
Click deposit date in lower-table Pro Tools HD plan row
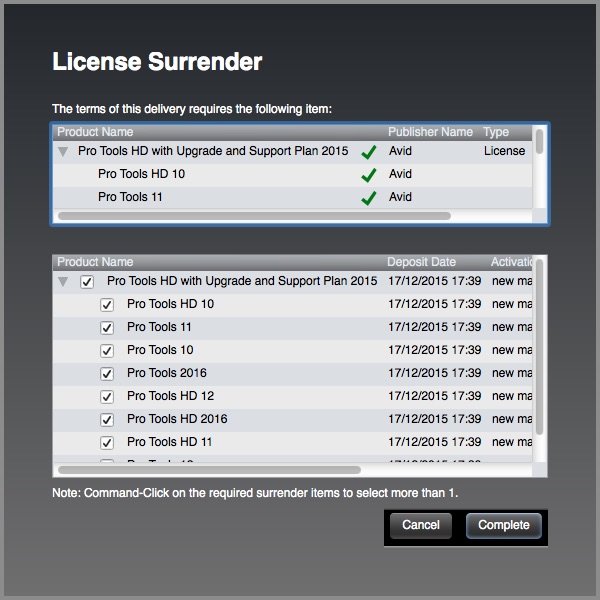coord(435,281)
